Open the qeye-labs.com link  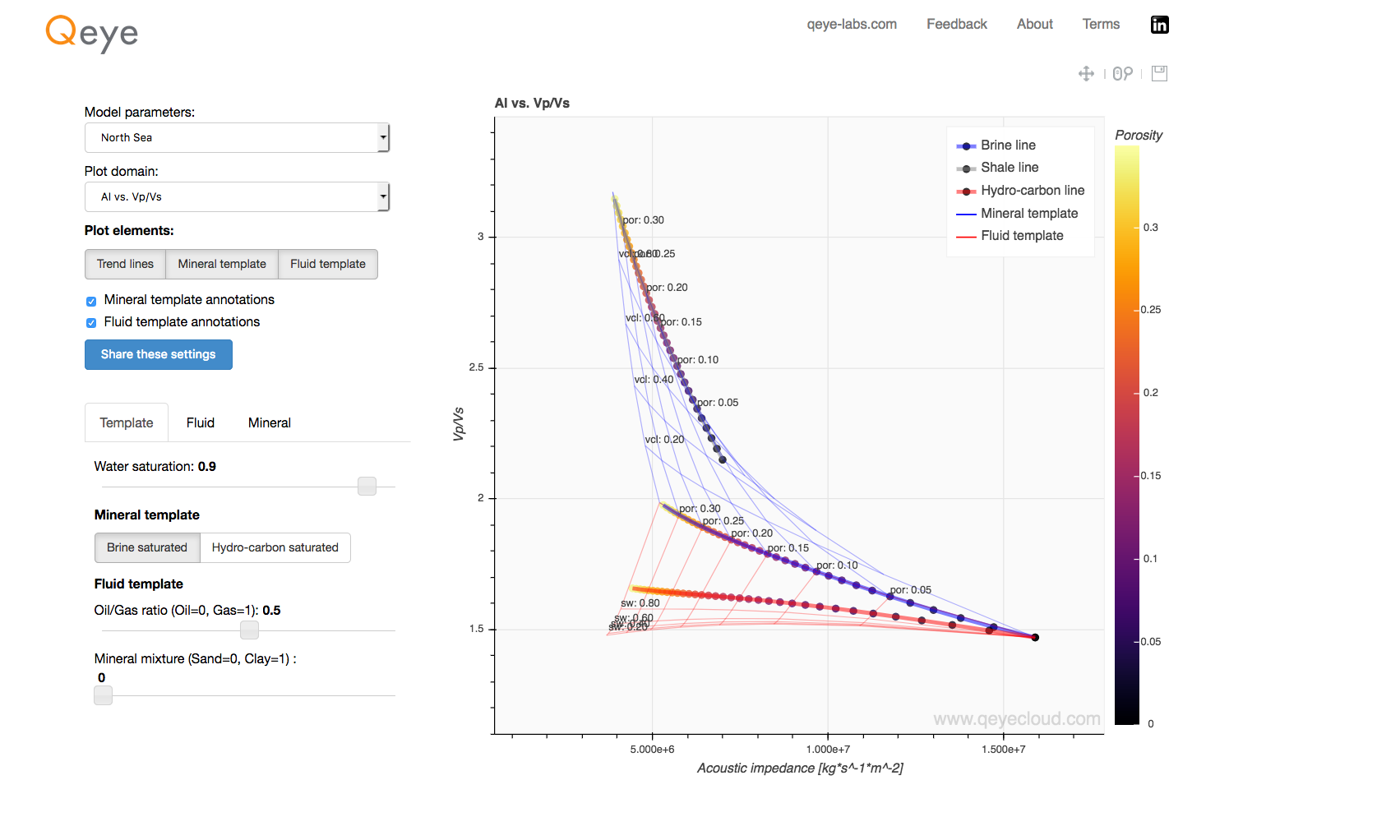click(x=852, y=24)
